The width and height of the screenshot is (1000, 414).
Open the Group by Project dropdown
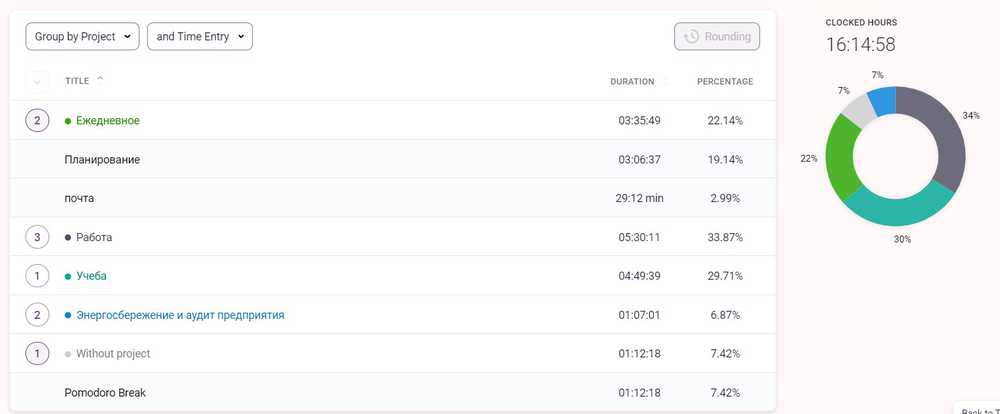click(82, 37)
